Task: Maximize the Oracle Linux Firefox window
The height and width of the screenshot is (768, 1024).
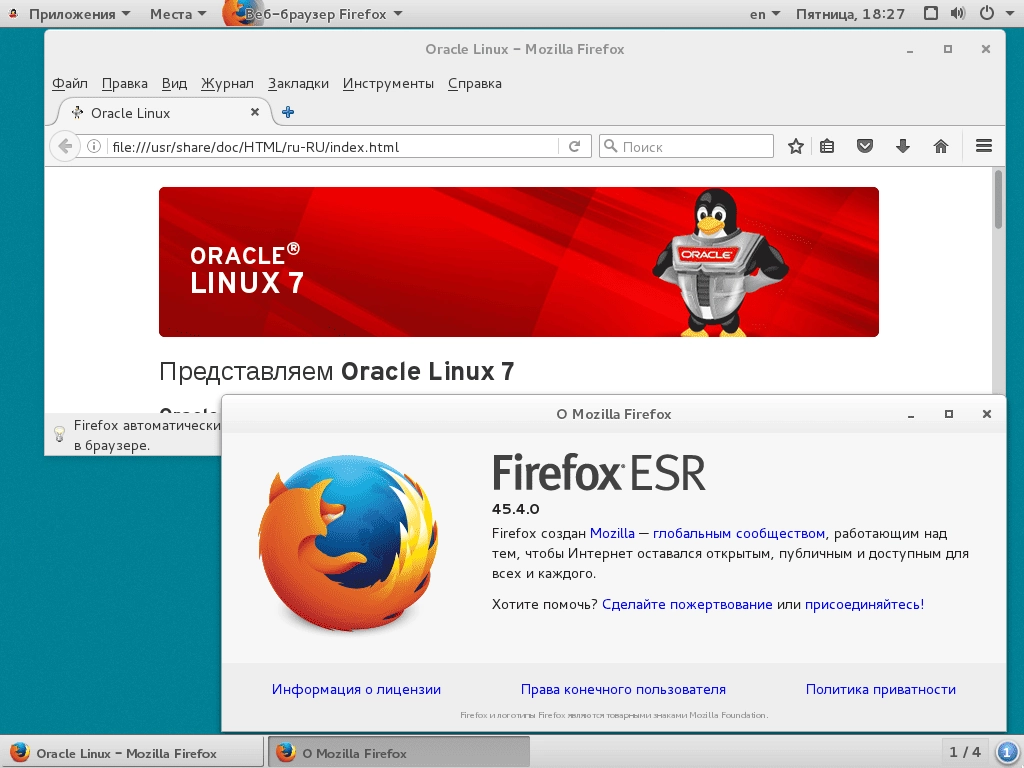Action: coord(948,49)
